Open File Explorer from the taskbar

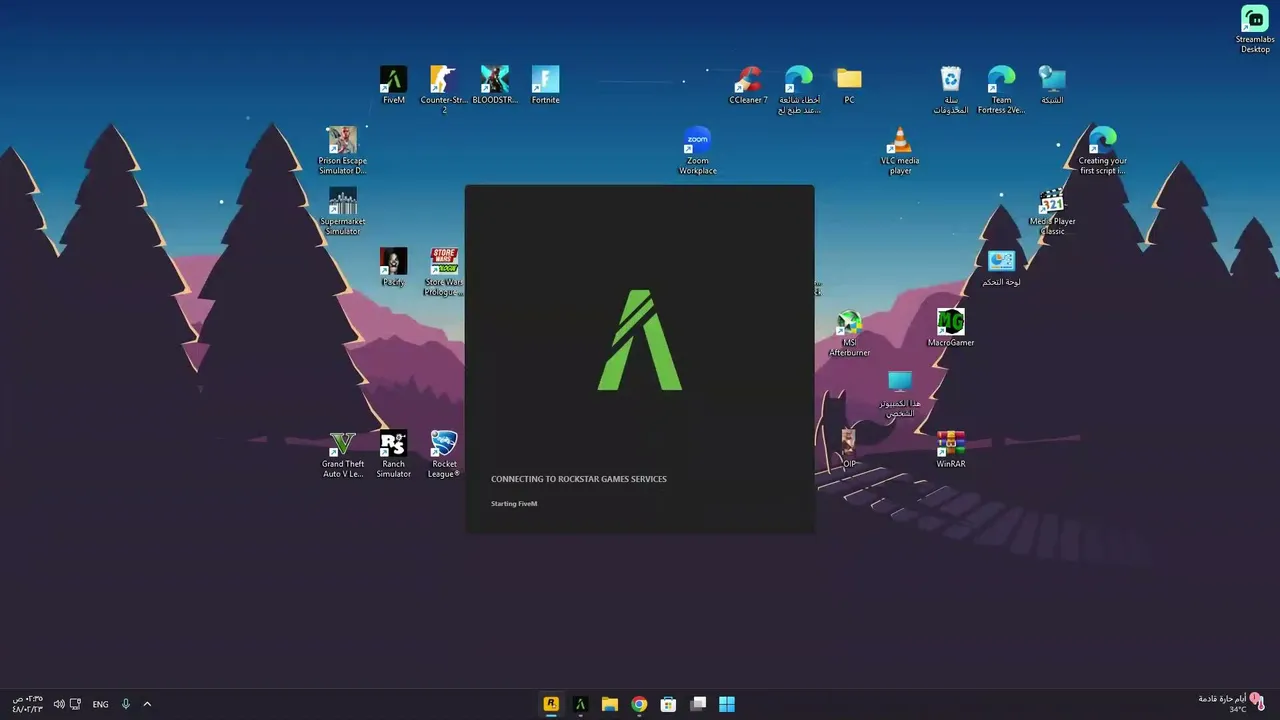coord(609,704)
